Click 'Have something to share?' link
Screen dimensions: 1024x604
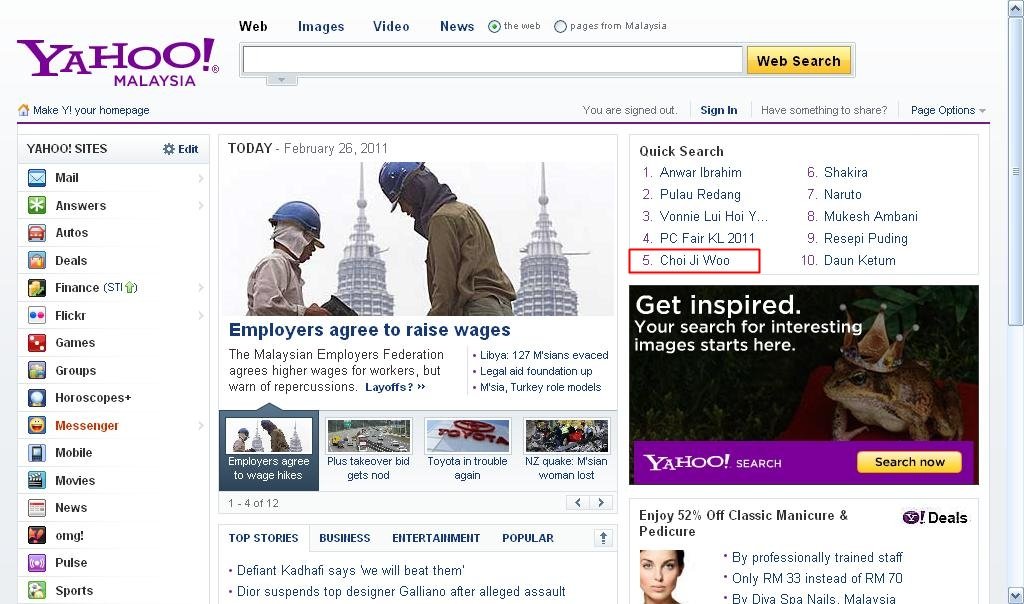tap(824, 110)
